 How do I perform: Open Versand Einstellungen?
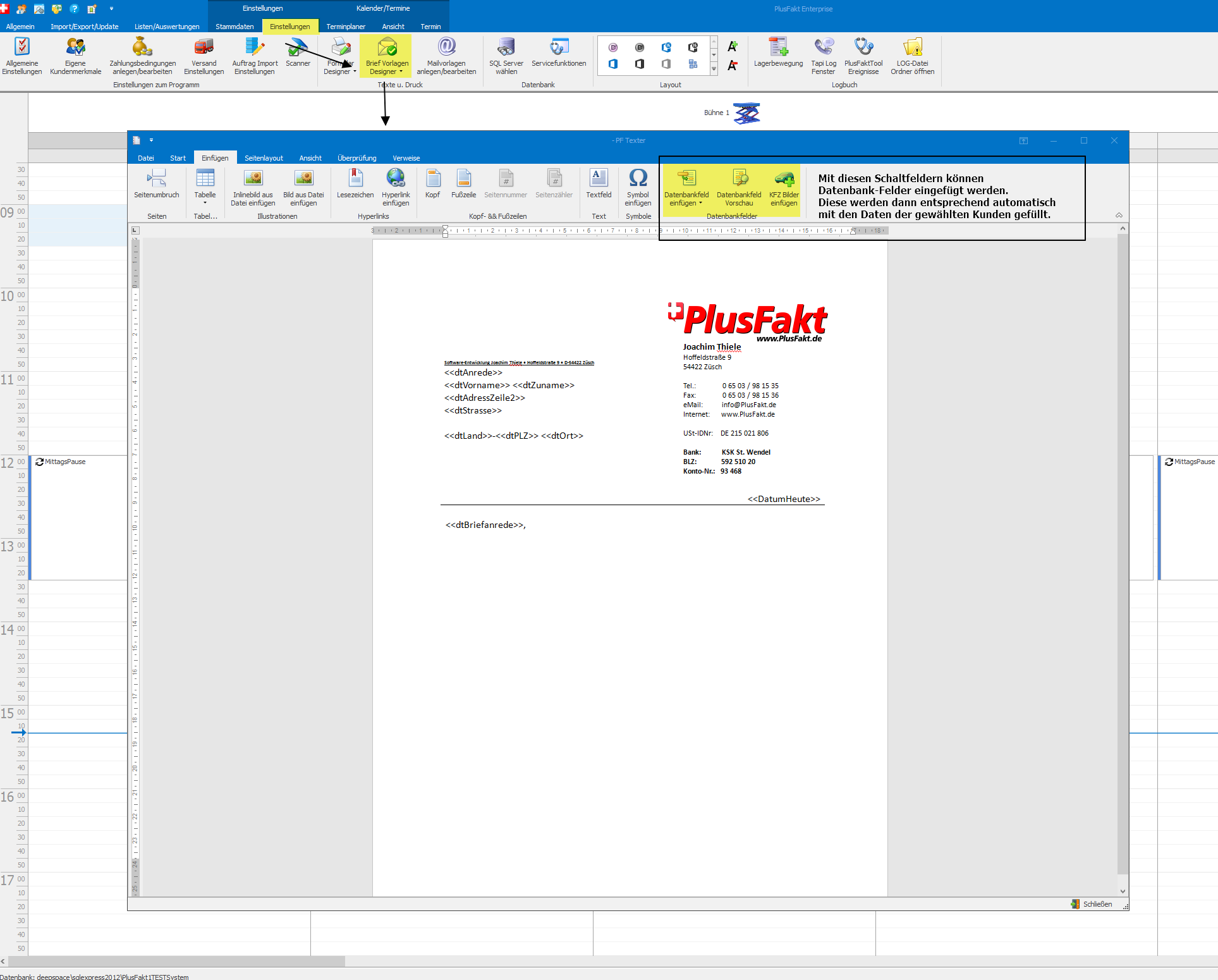tap(204, 56)
